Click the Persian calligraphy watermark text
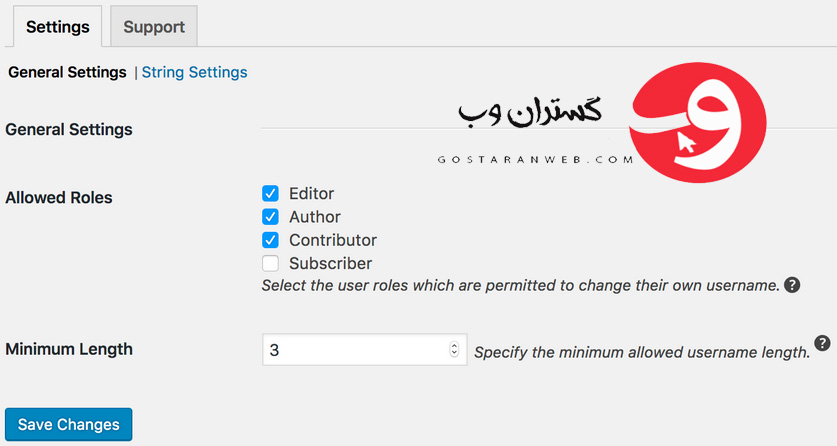Image resolution: width=837 pixels, height=446 pixels. click(530, 112)
